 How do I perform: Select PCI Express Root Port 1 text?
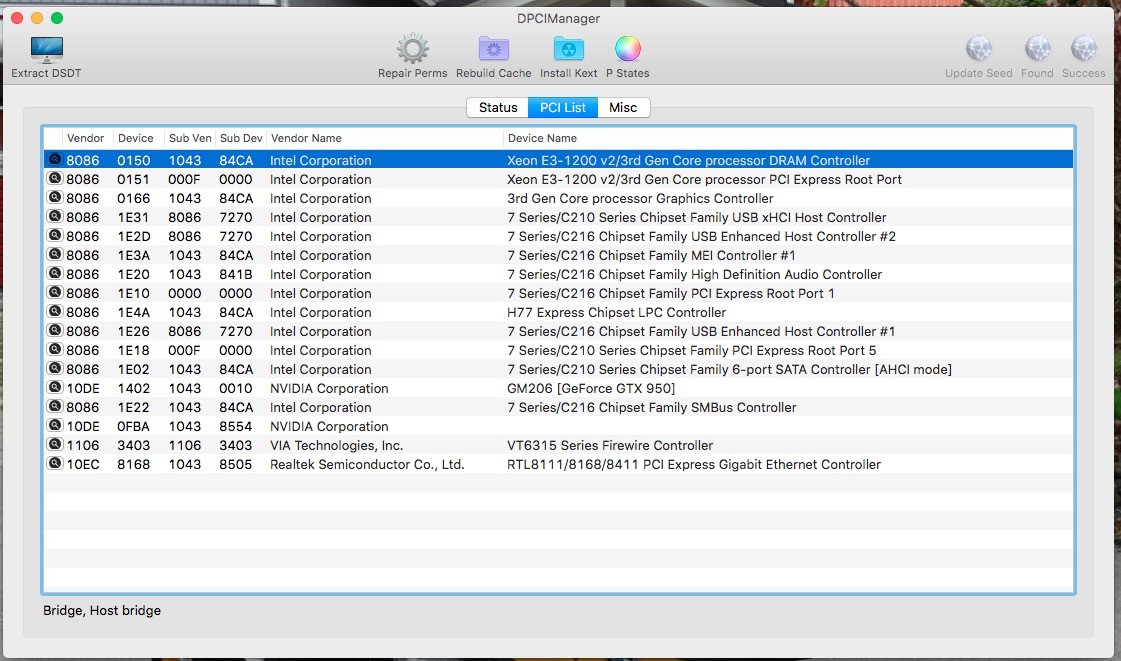point(671,293)
